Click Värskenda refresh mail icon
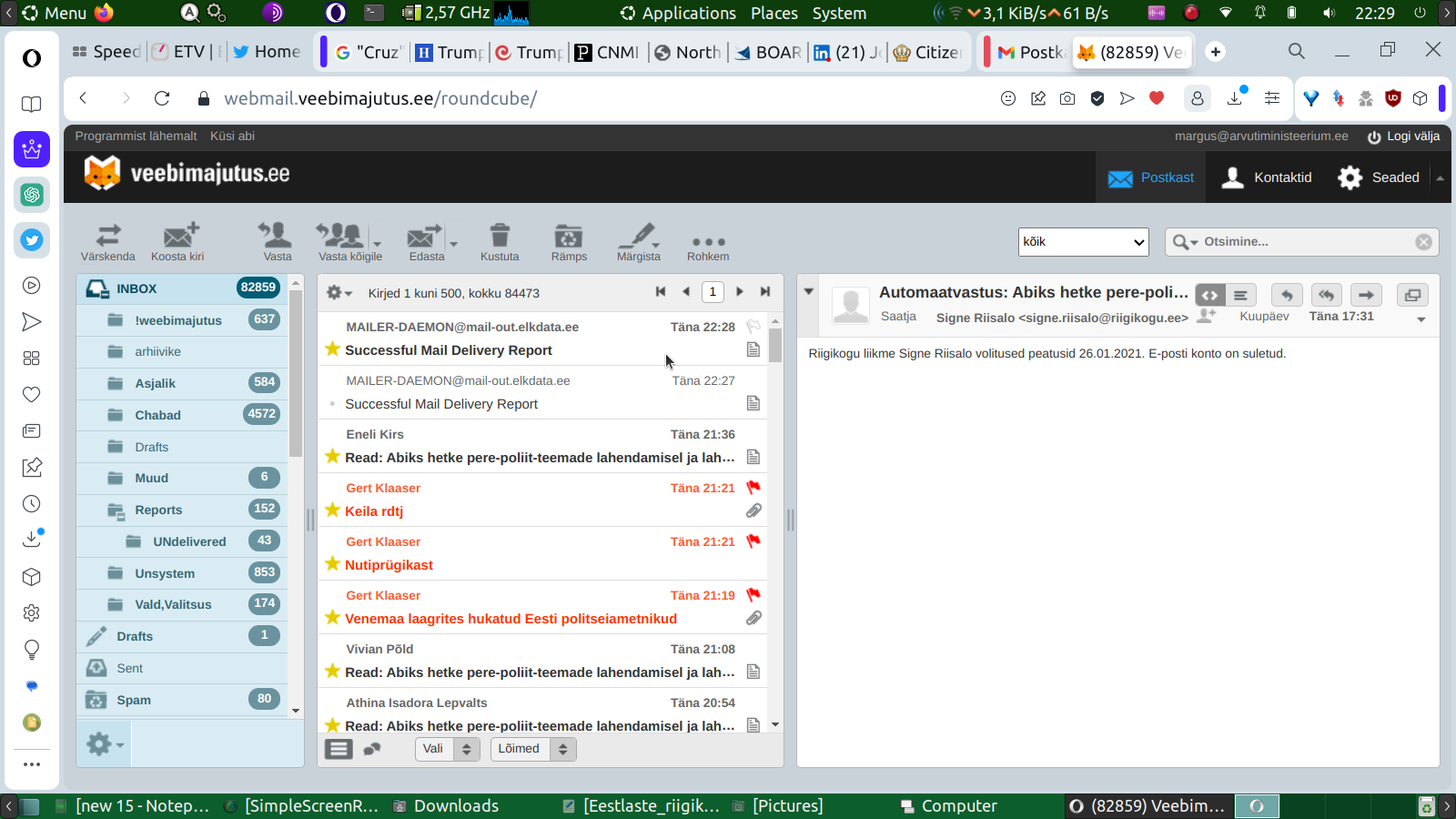The width and height of the screenshot is (1456, 819). [x=107, y=242]
